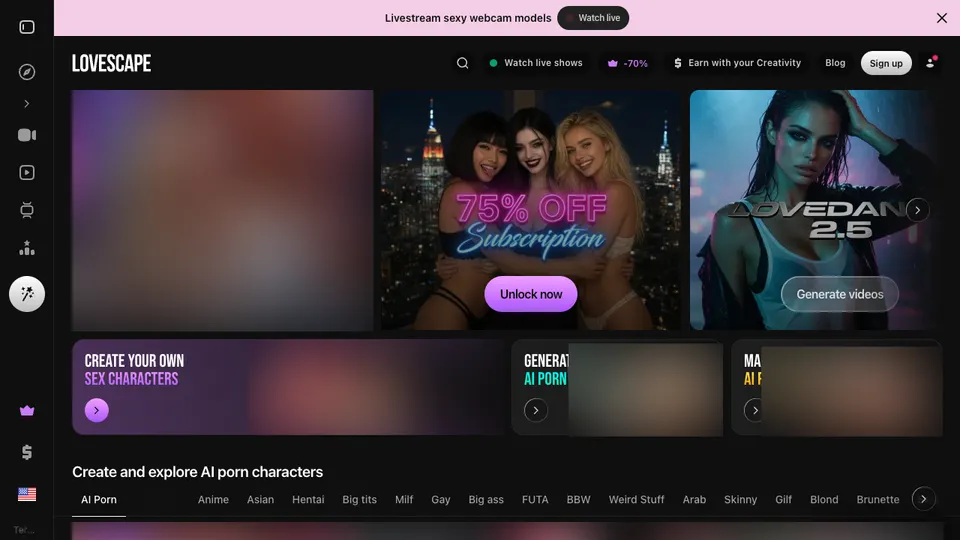The height and width of the screenshot is (540, 960).
Task: Click the Unlock now button
Action: pyautogui.click(x=531, y=294)
